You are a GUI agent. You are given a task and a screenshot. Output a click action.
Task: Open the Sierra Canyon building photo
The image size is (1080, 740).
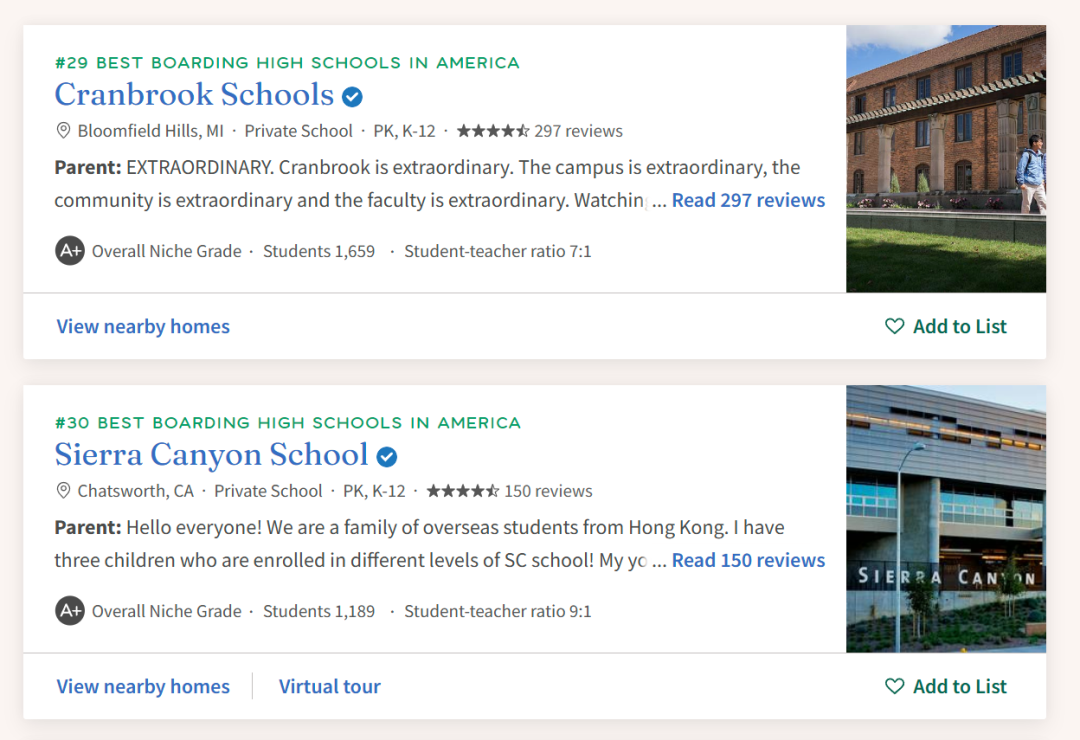[x=946, y=519]
